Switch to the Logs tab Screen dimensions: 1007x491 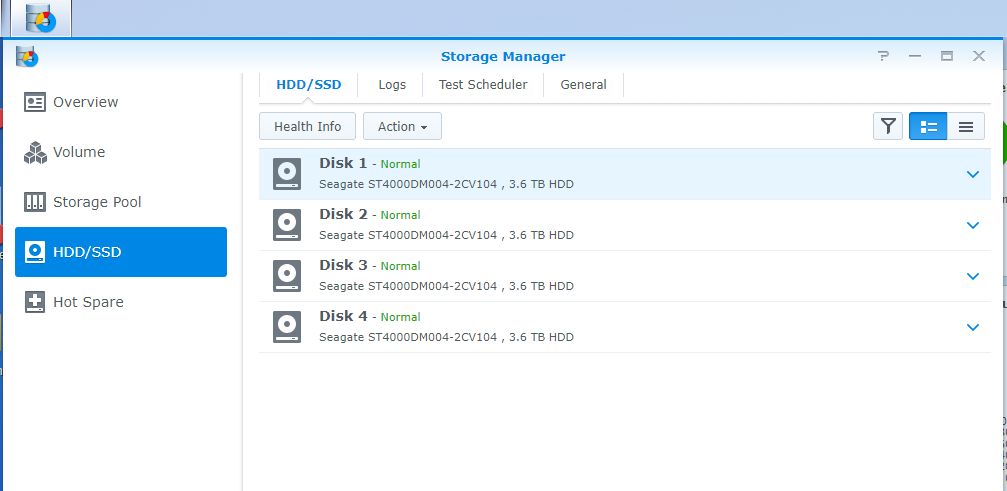(392, 85)
